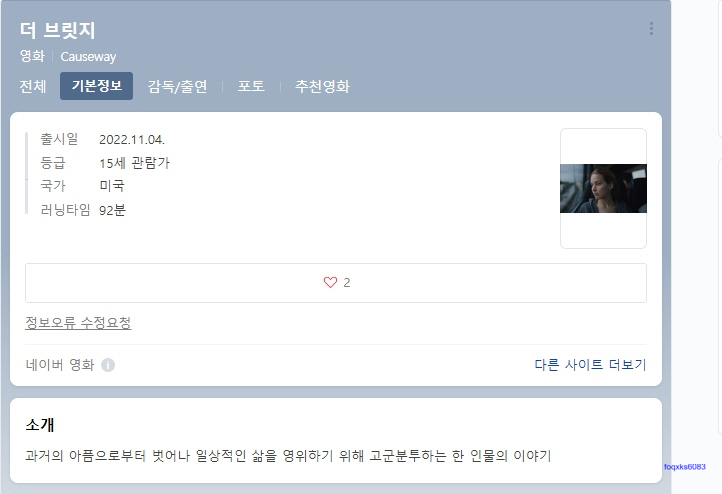The image size is (722, 494).
Task: Open 다른 사이트 더보기 link
Action: (x=590, y=365)
